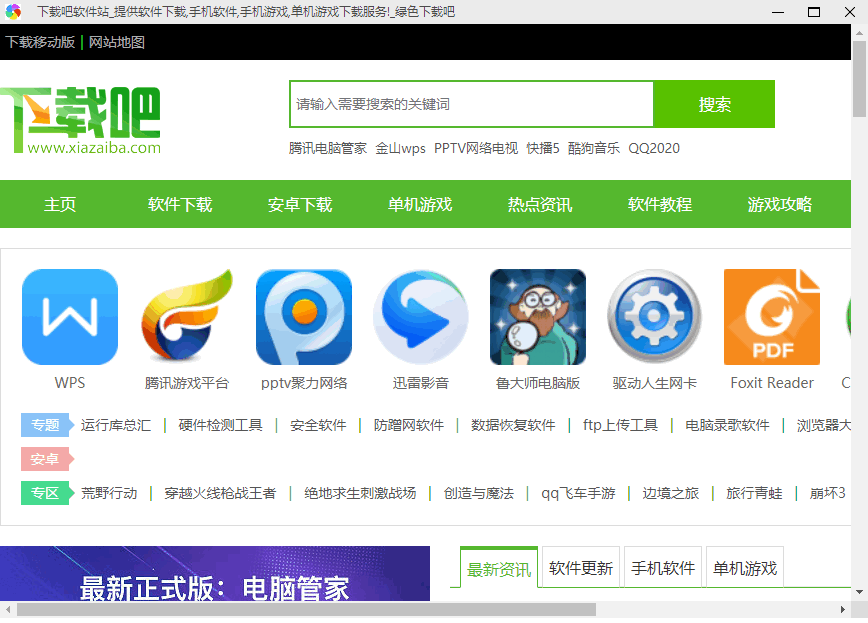Image resolution: width=868 pixels, height=623 pixels.
Task: Open the 驱动人生网卡 gear icon
Action: click(x=654, y=317)
